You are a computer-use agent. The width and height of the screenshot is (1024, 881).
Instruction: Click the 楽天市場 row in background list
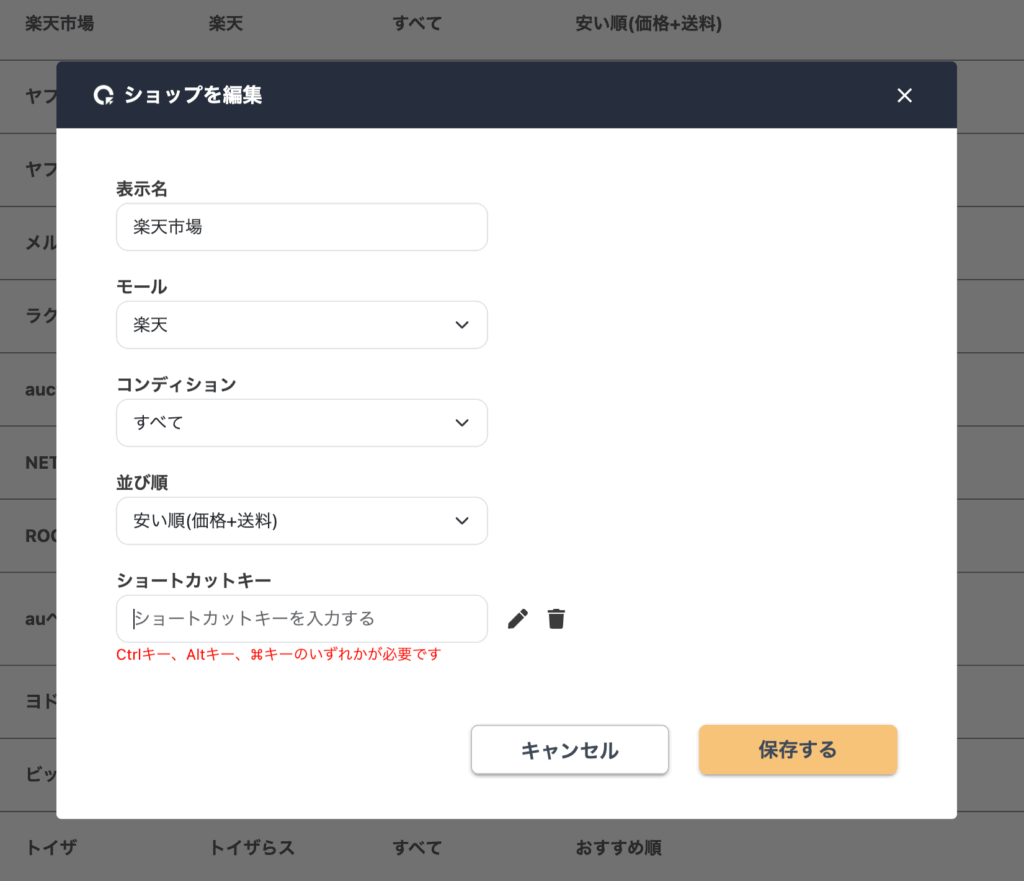512,24
